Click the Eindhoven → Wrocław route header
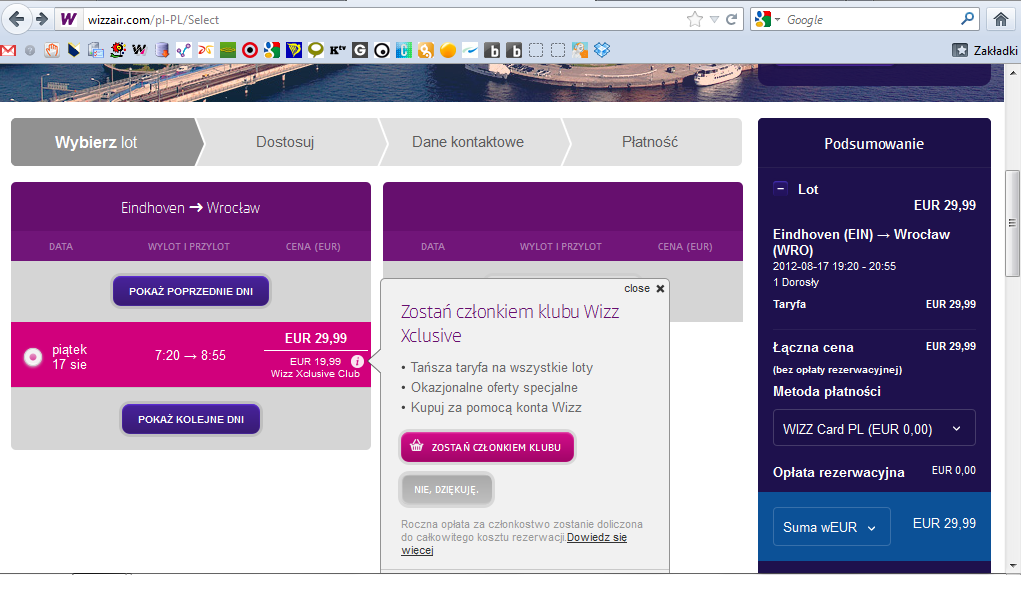Screen dimensions: 1024x600 191,208
